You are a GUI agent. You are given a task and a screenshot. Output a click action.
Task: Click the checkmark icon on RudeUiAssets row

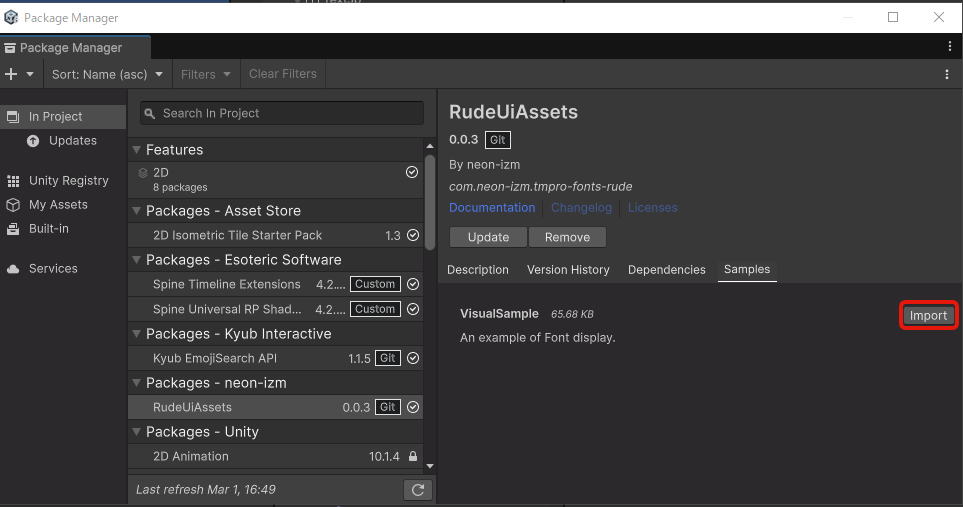pos(413,407)
